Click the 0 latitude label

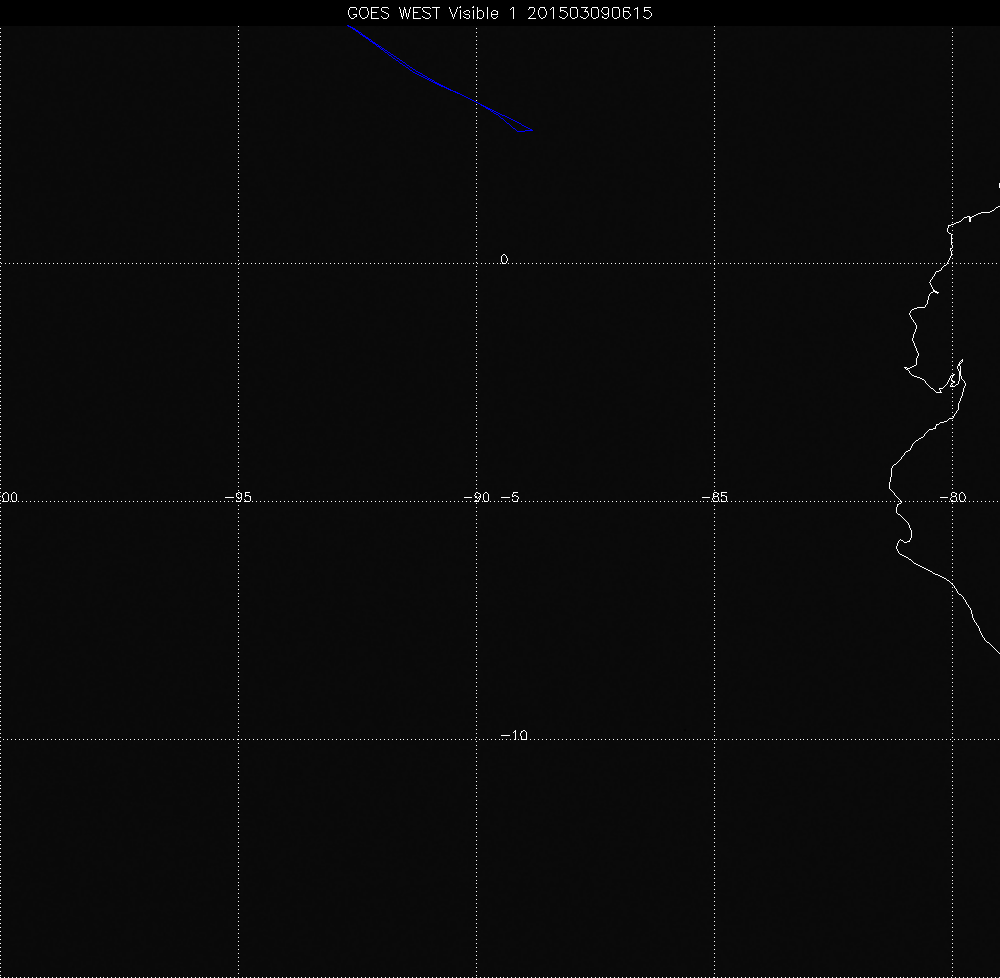(504, 260)
